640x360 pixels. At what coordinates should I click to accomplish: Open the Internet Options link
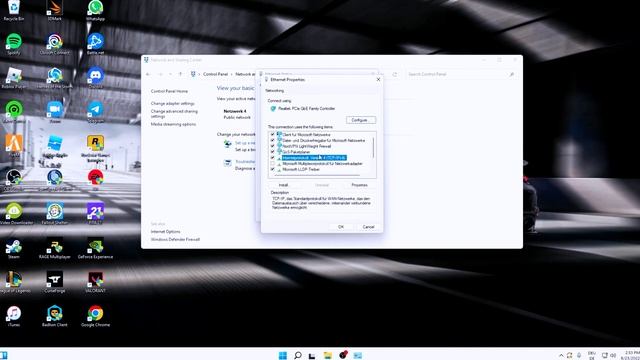tap(165, 231)
